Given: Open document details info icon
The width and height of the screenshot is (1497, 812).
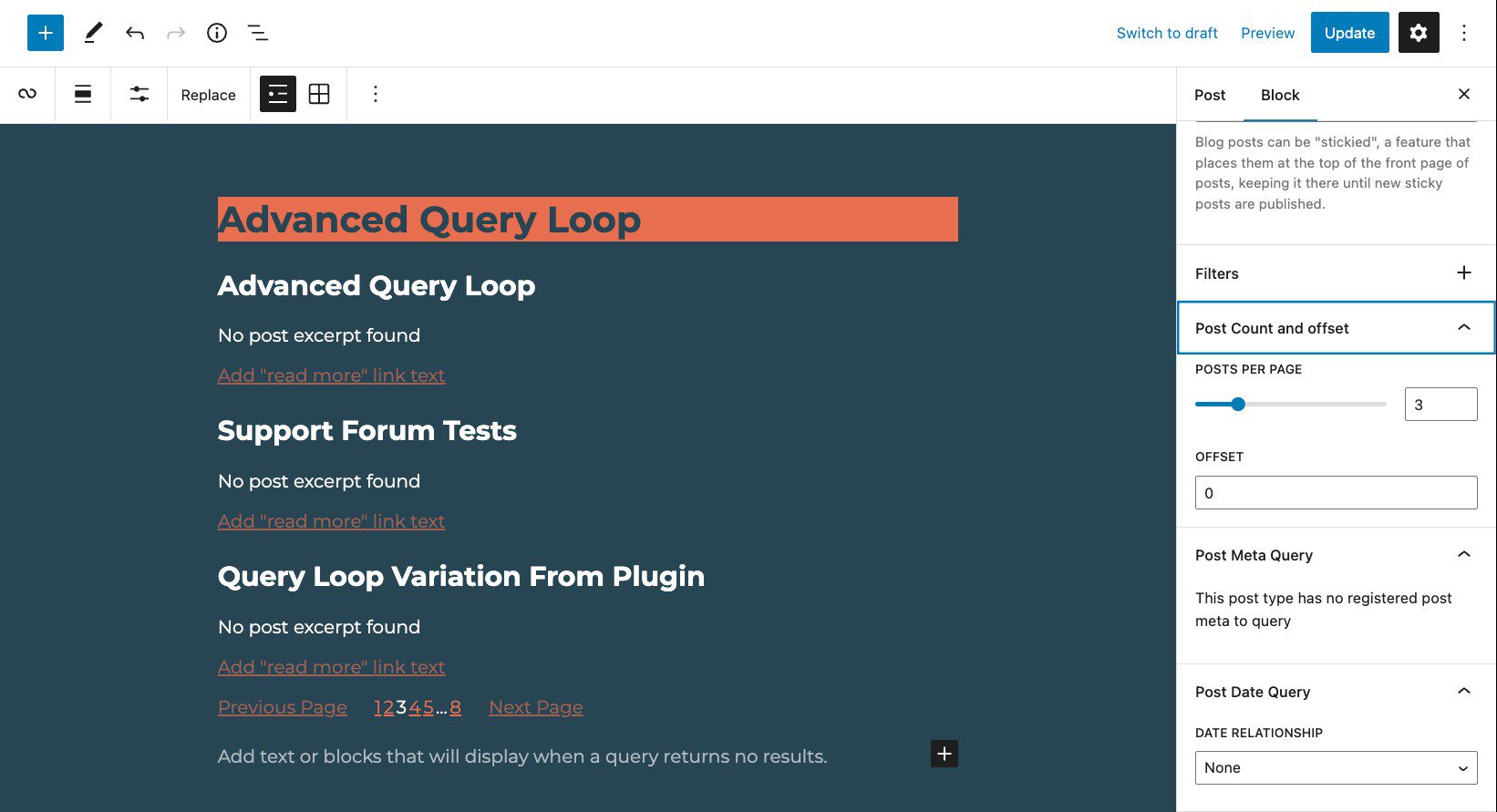Looking at the screenshot, I should 217,33.
